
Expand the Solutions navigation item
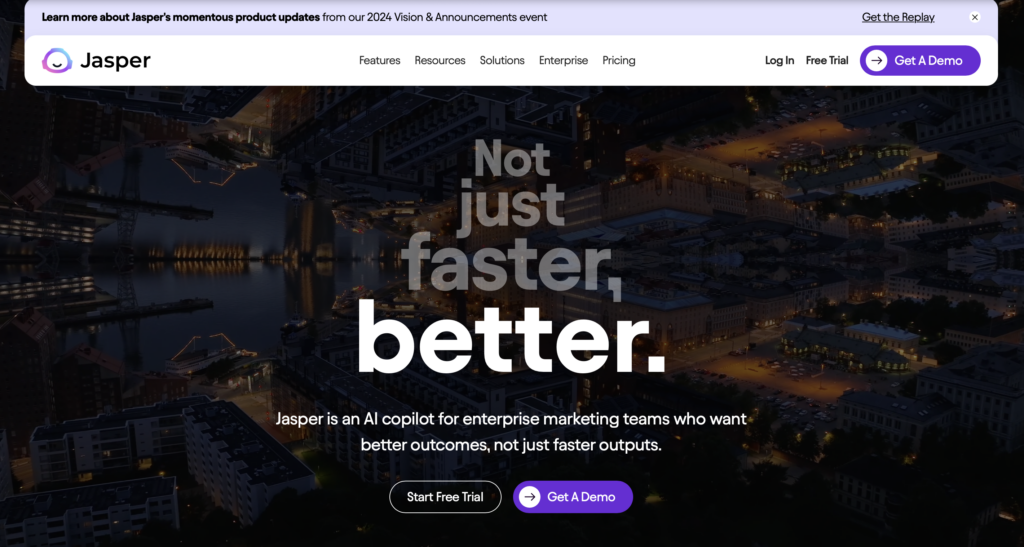pos(502,61)
